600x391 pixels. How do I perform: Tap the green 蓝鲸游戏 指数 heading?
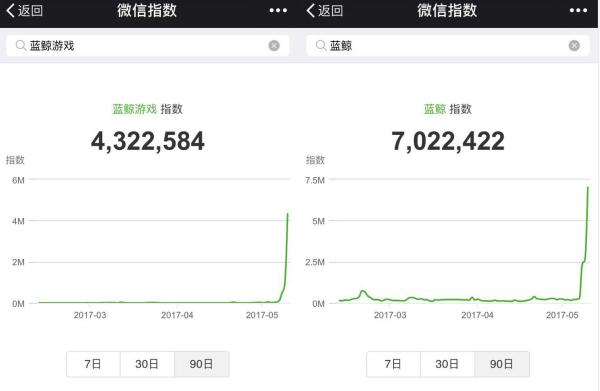point(147,109)
